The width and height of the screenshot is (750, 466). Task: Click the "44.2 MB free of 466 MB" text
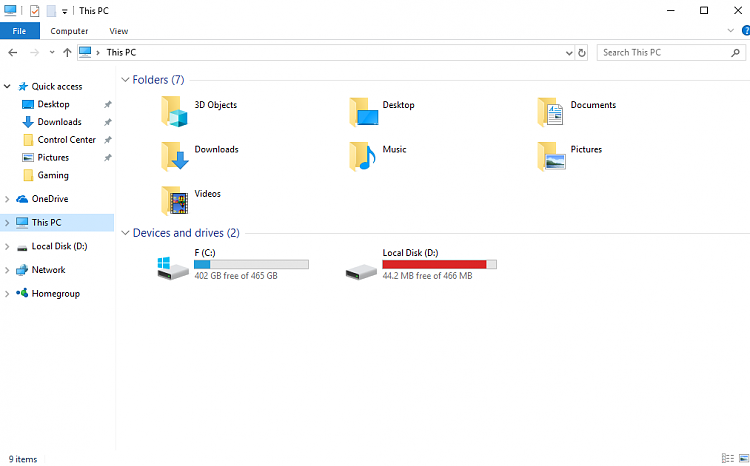pos(427,276)
